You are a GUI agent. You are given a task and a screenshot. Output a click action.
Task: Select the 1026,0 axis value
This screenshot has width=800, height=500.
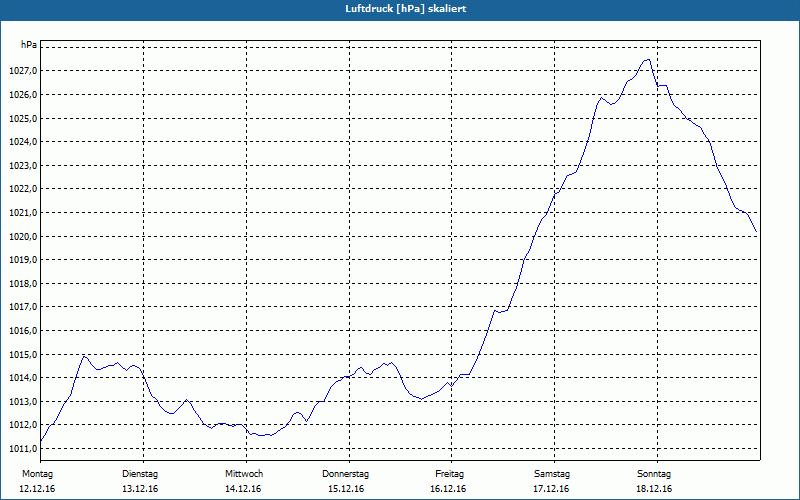[x=23, y=95]
